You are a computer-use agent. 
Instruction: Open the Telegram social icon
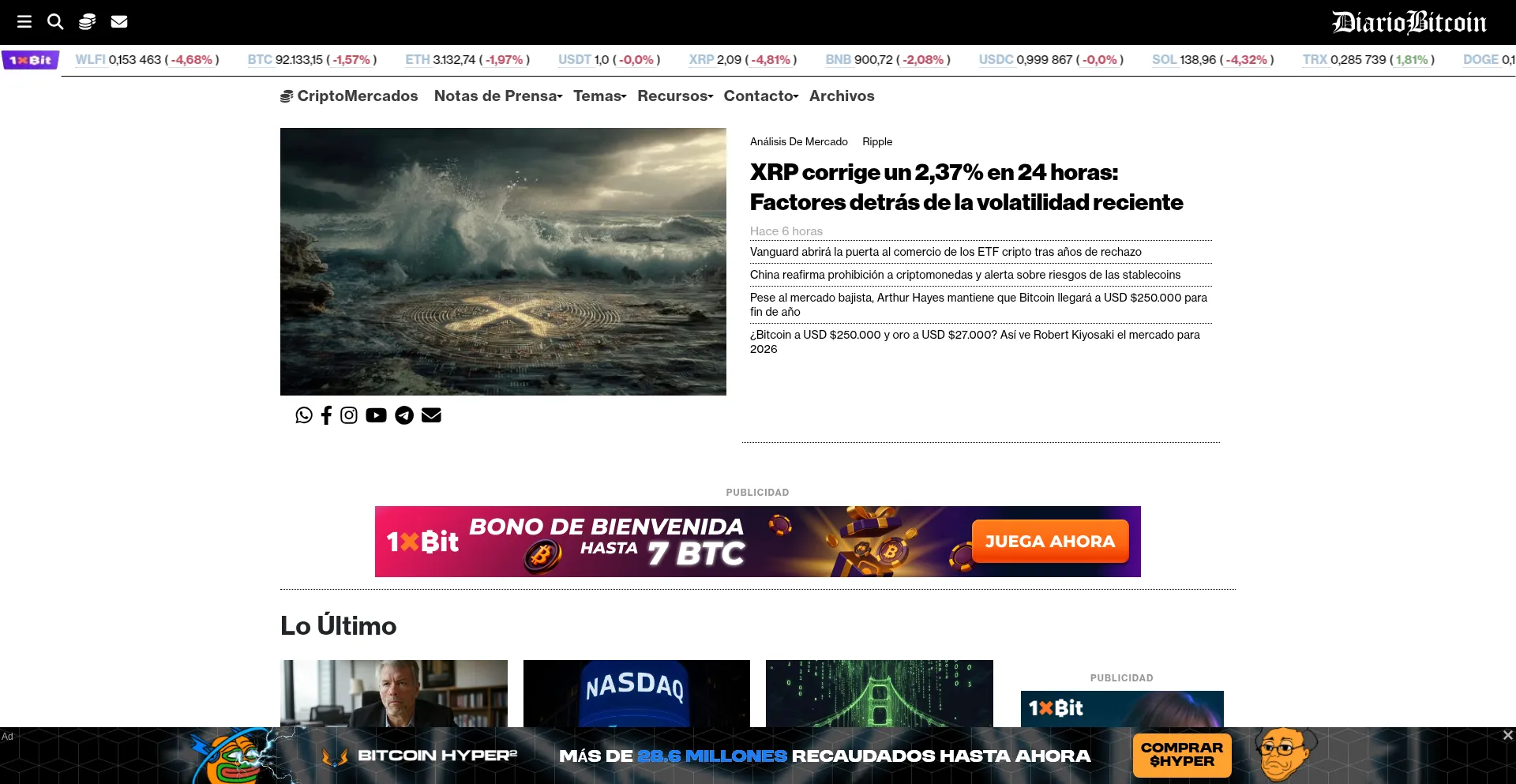point(404,415)
